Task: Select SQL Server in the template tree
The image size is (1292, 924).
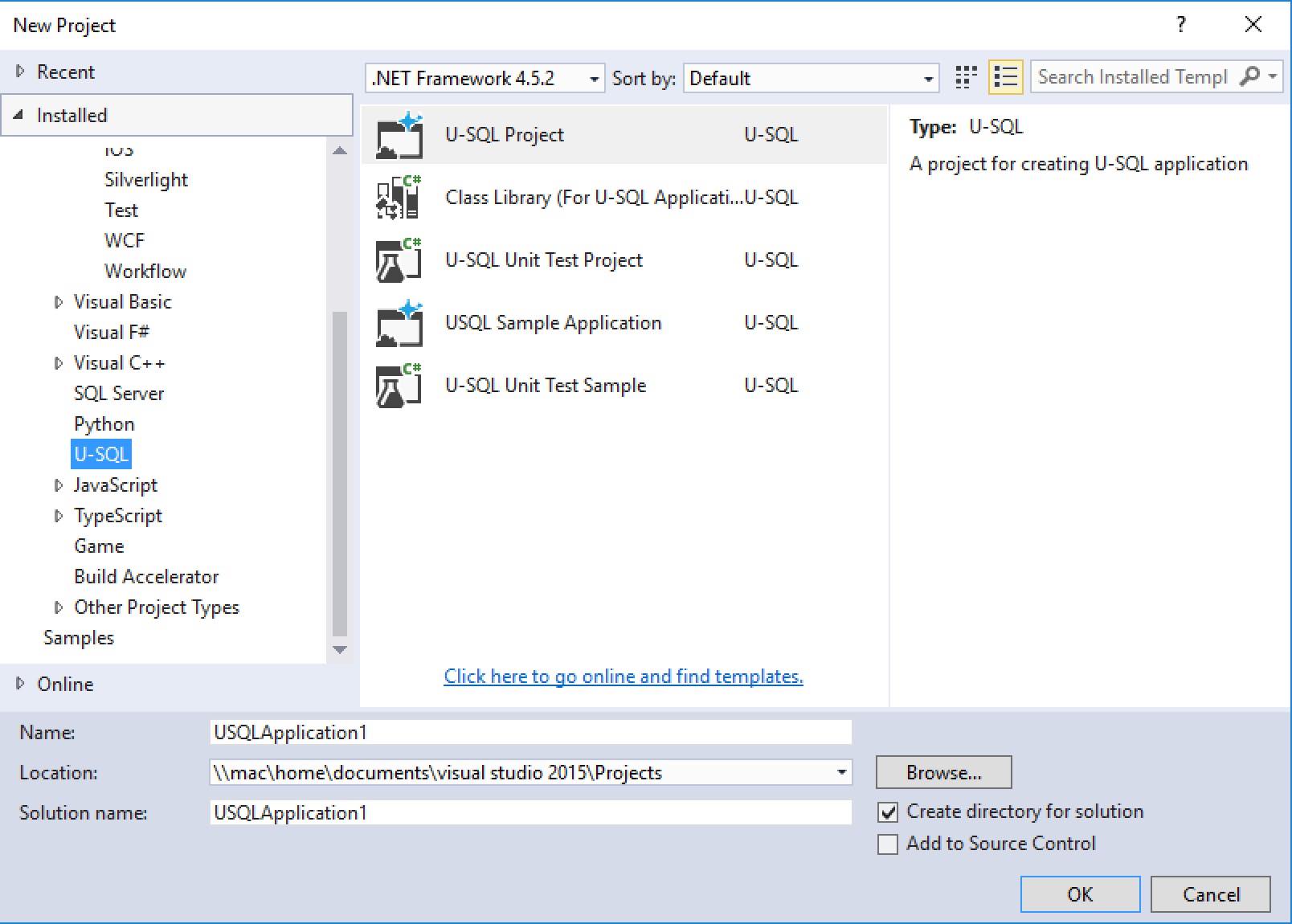Action: click(119, 394)
